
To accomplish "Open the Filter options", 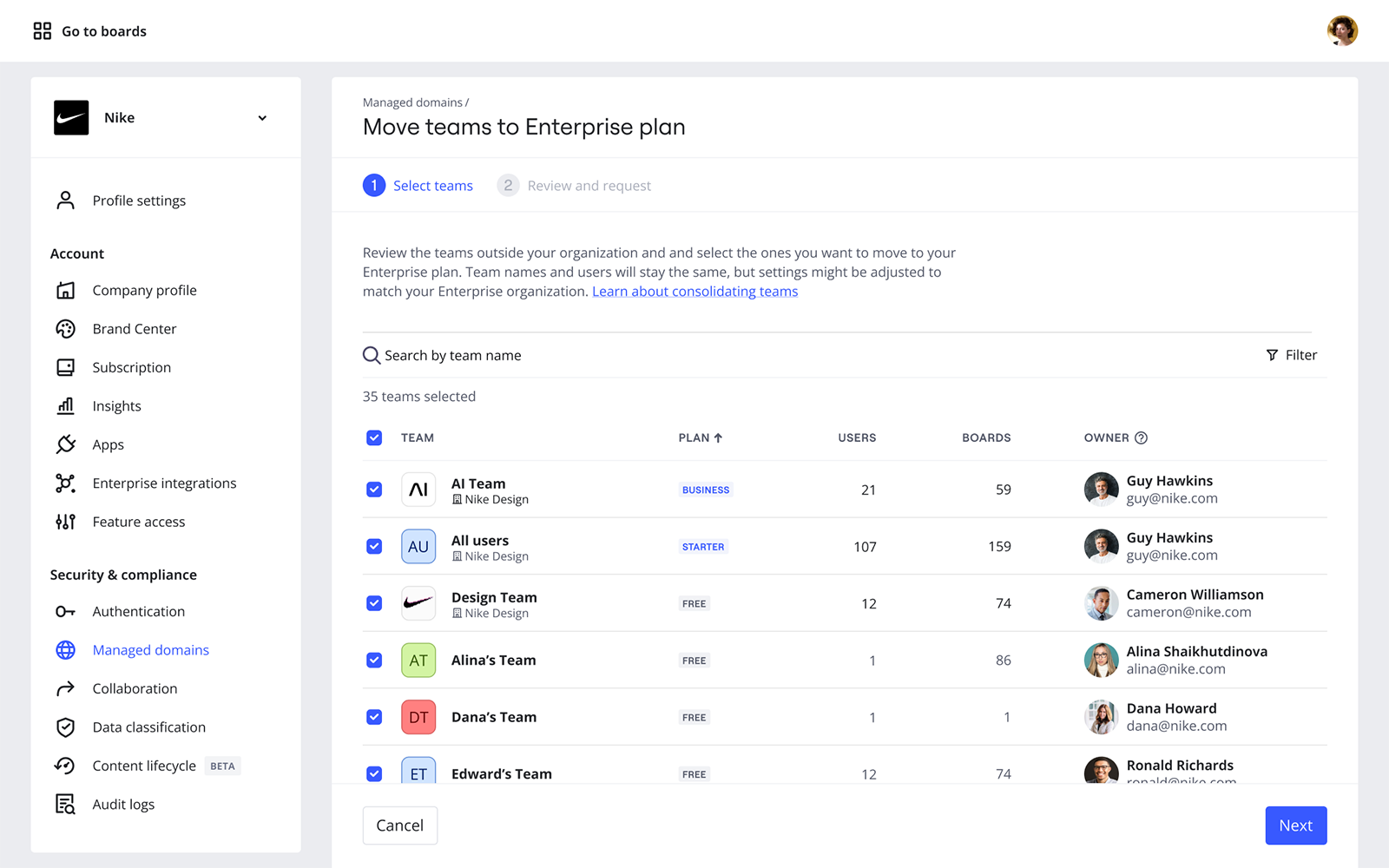I will [x=1291, y=355].
